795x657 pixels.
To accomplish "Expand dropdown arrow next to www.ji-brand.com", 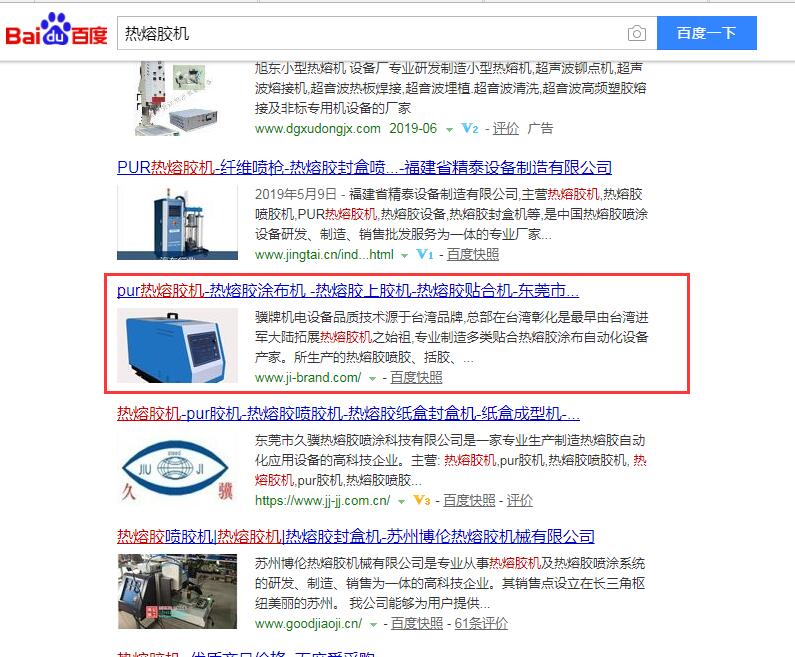I will (373, 379).
